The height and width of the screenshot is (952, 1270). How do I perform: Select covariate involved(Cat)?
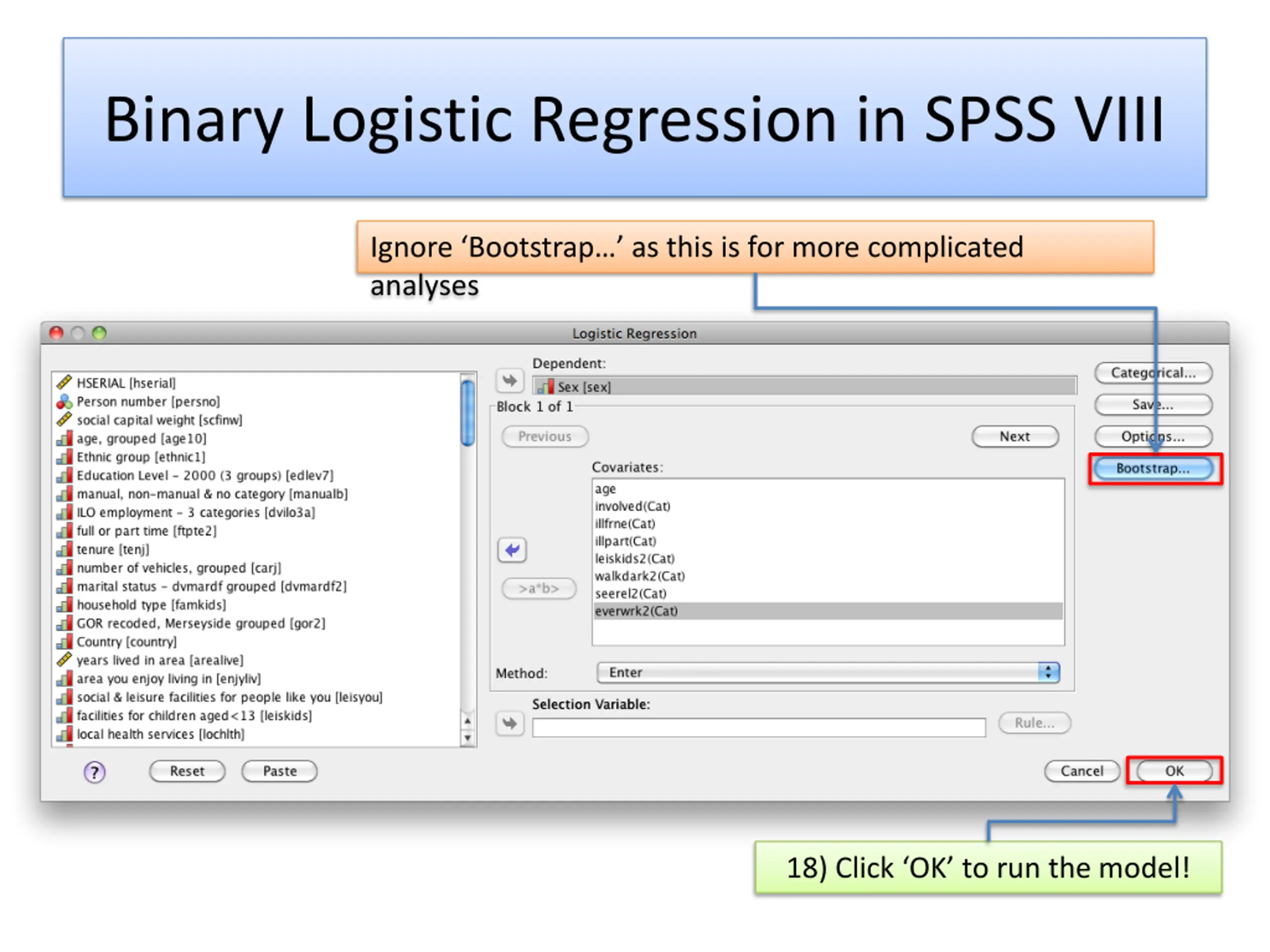pos(828,506)
